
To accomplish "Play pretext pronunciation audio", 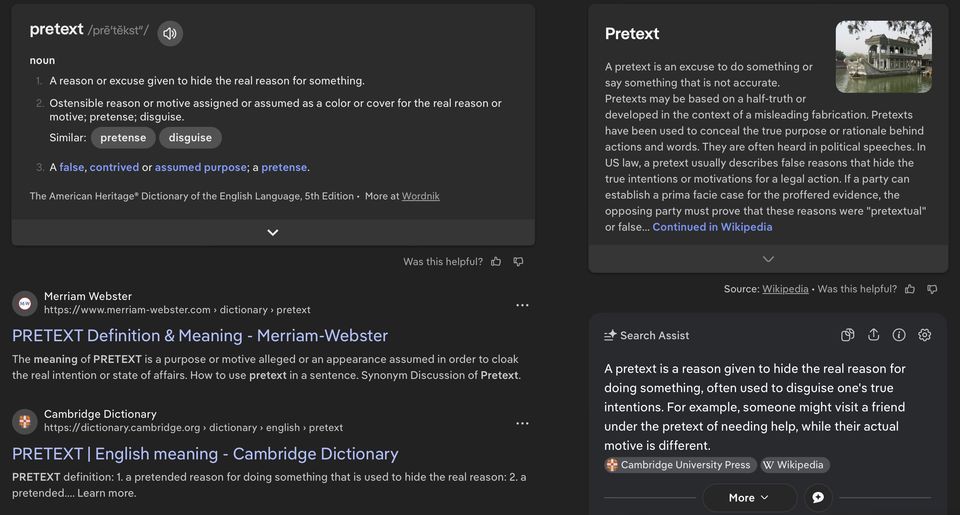I will click(x=170, y=33).
